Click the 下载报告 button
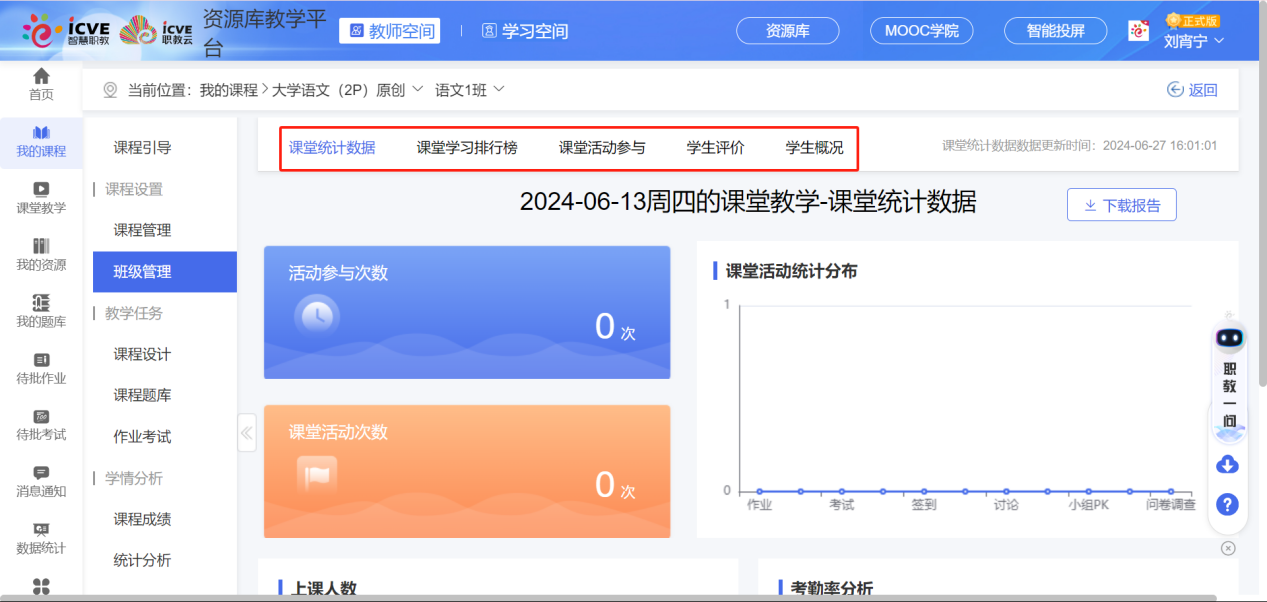Image resolution: width=1267 pixels, height=602 pixels. [x=1121, y=205]
